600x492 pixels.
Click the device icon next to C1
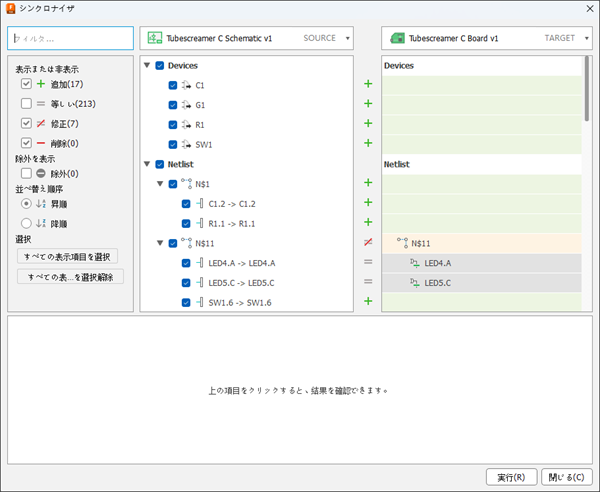point(186,85)
